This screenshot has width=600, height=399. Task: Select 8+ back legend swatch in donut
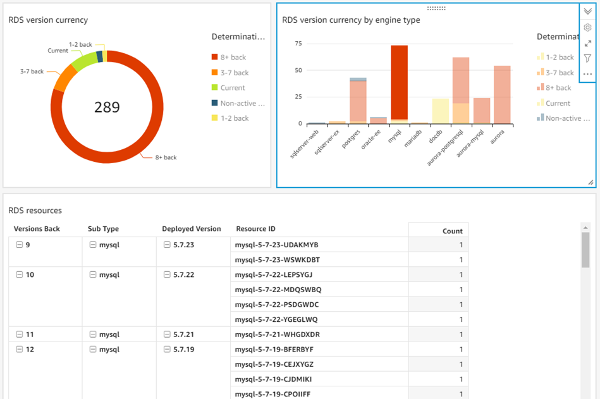(x=215, y=57)
